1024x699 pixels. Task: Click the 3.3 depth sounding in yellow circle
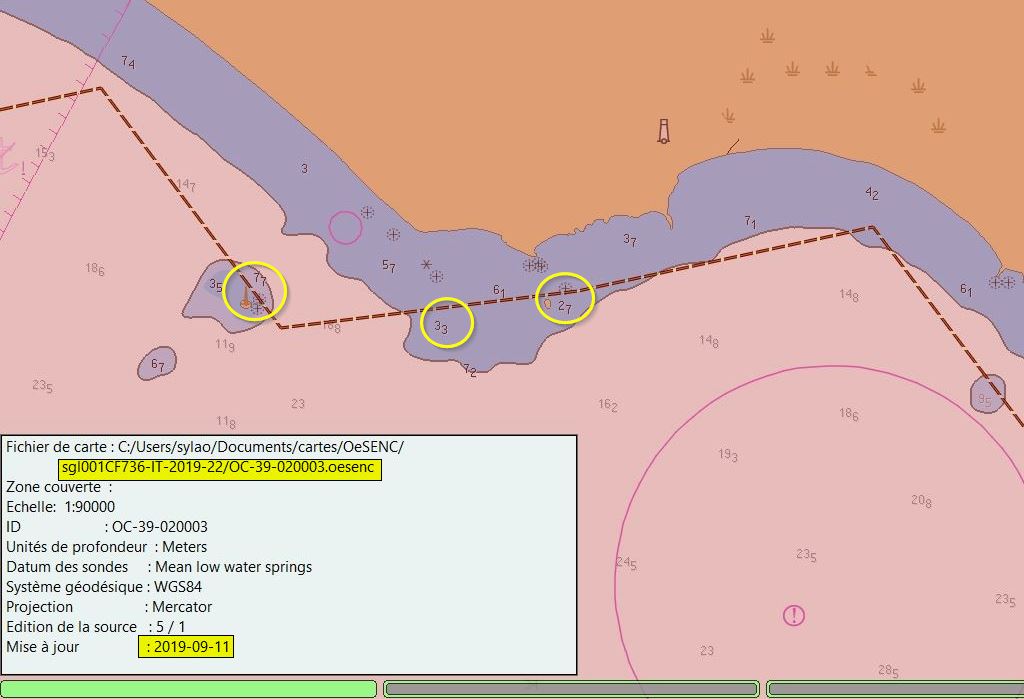tap(440, 327)
